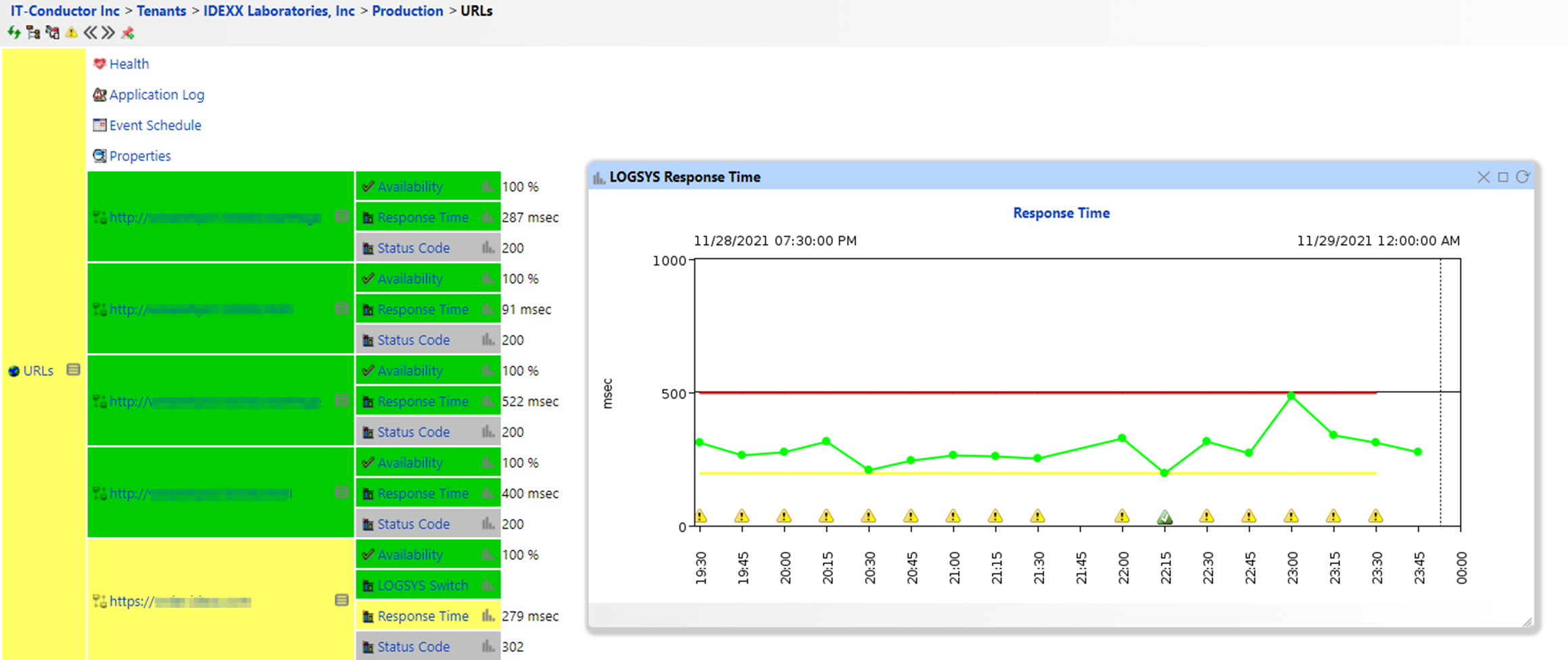Viewport: 1568px width, 660px height.
Task: Click the chart start date 11/28/2021 07:30:00 PM
Action: [x=775, y=241]
